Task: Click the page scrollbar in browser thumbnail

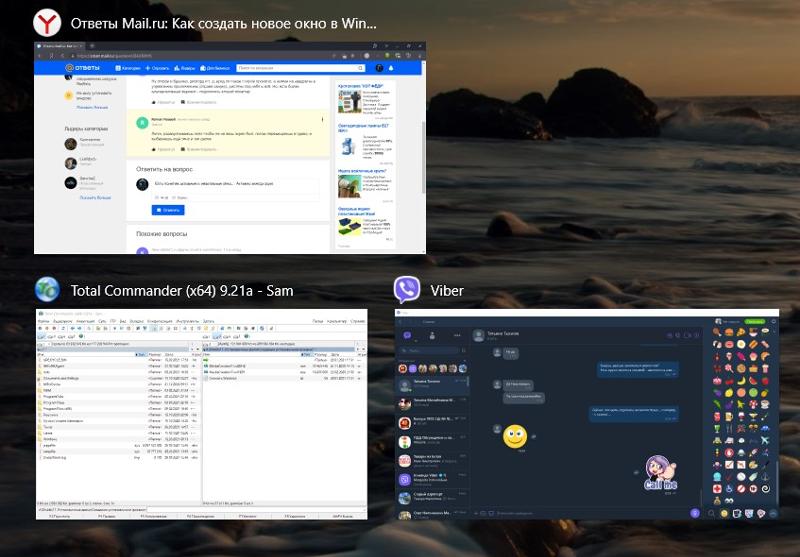Action: 423,158
